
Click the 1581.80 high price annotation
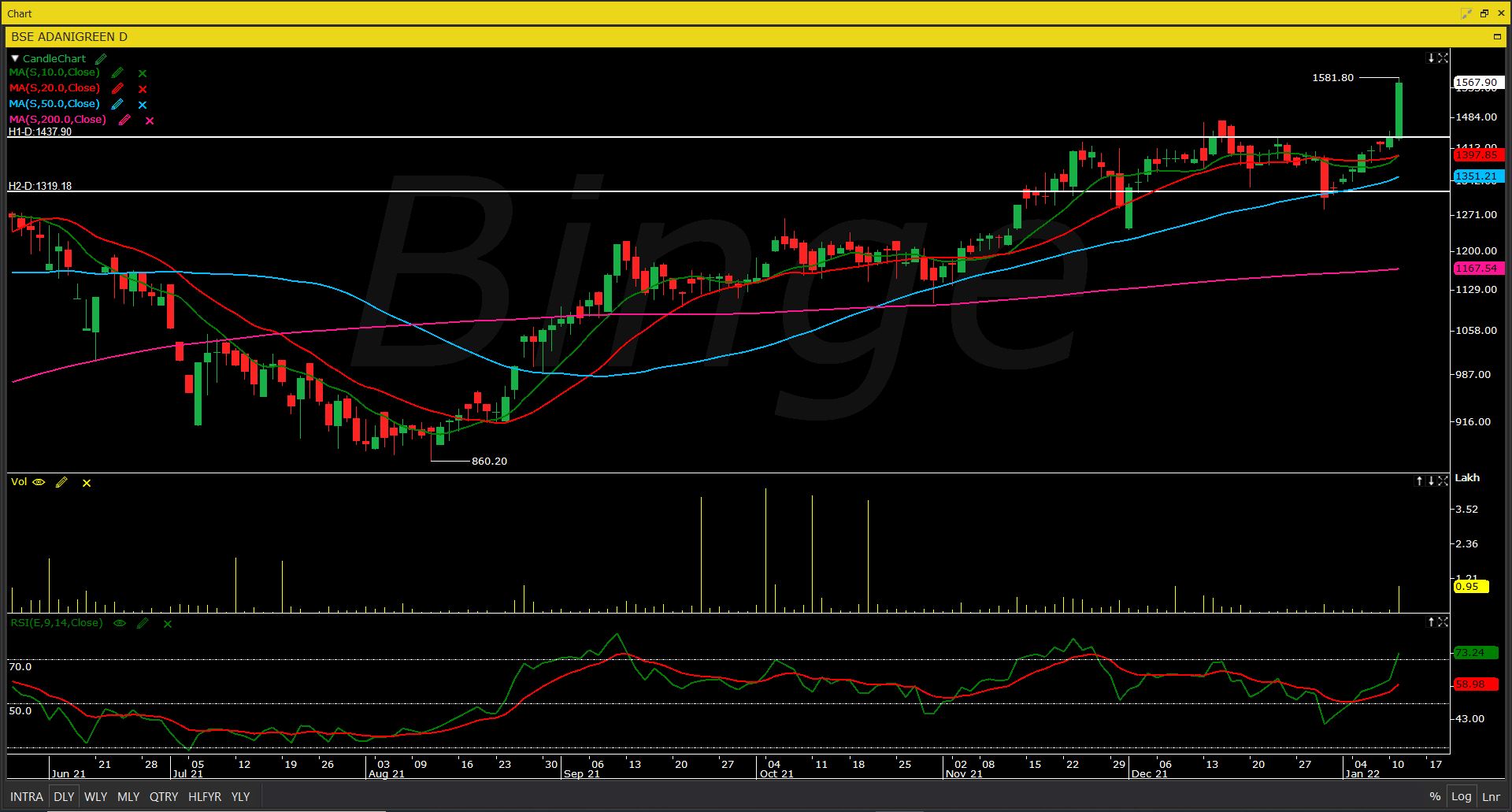point(1333,77)
